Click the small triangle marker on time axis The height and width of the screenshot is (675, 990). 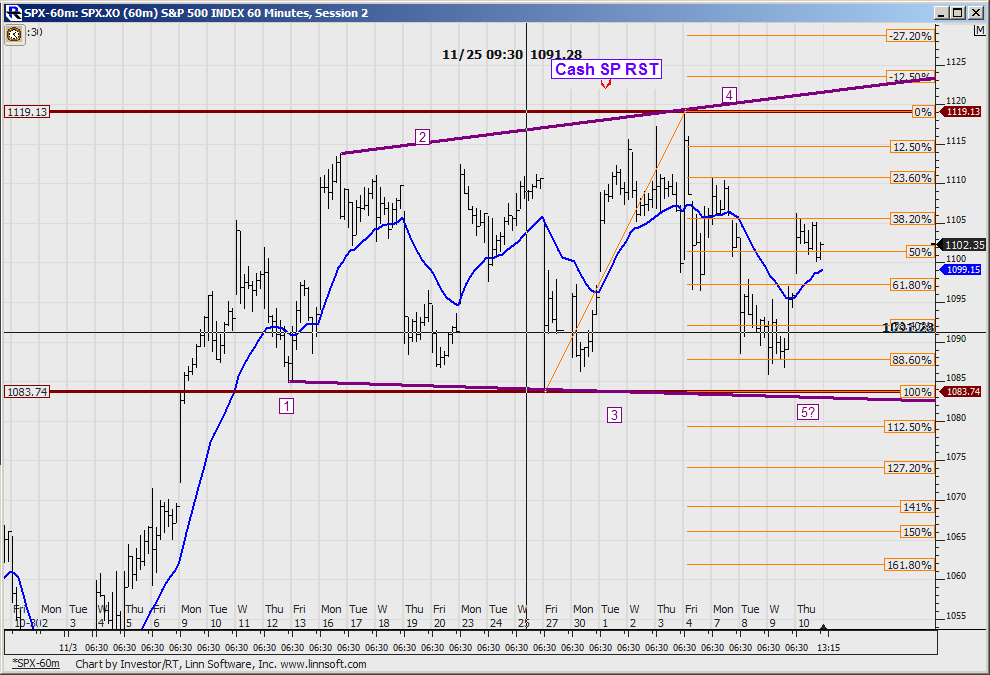(823, 627)
